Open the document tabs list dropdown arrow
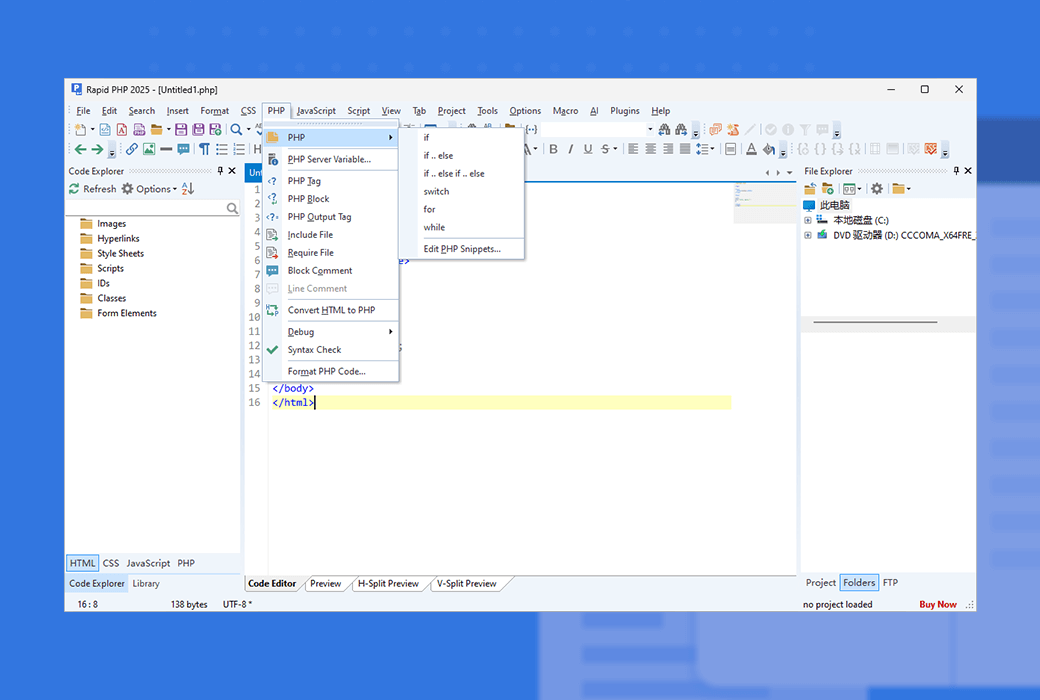Screen dimensions: 1040x700 click(x=789, y=173)
